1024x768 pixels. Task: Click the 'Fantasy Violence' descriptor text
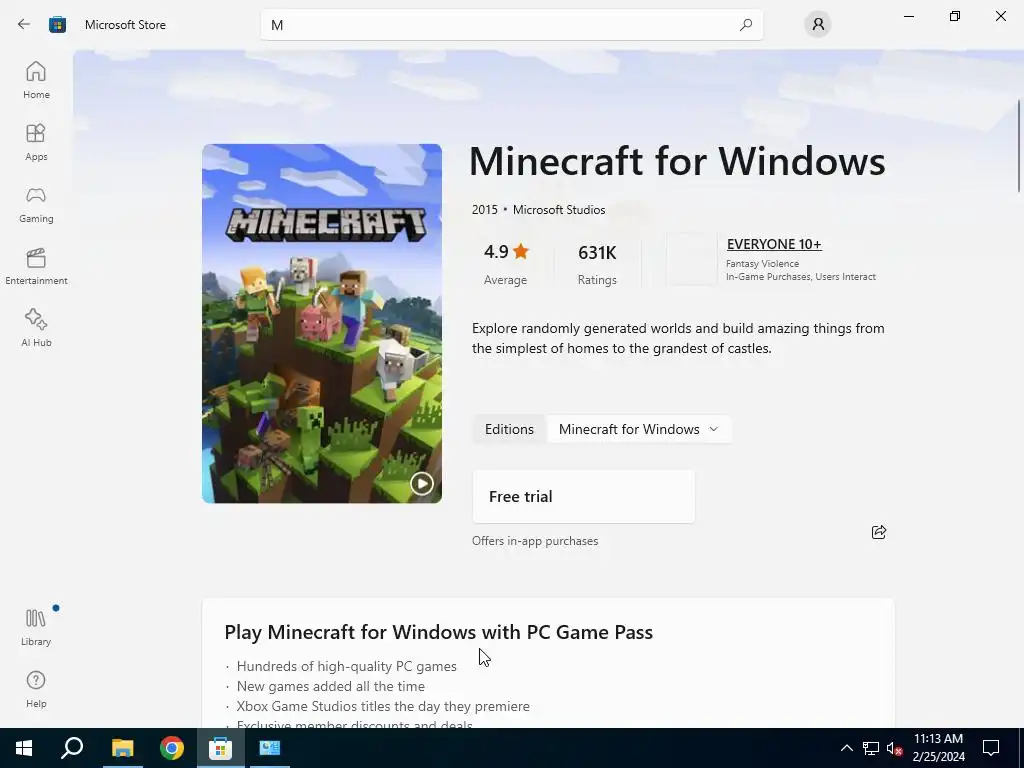(x=762, y=264)
